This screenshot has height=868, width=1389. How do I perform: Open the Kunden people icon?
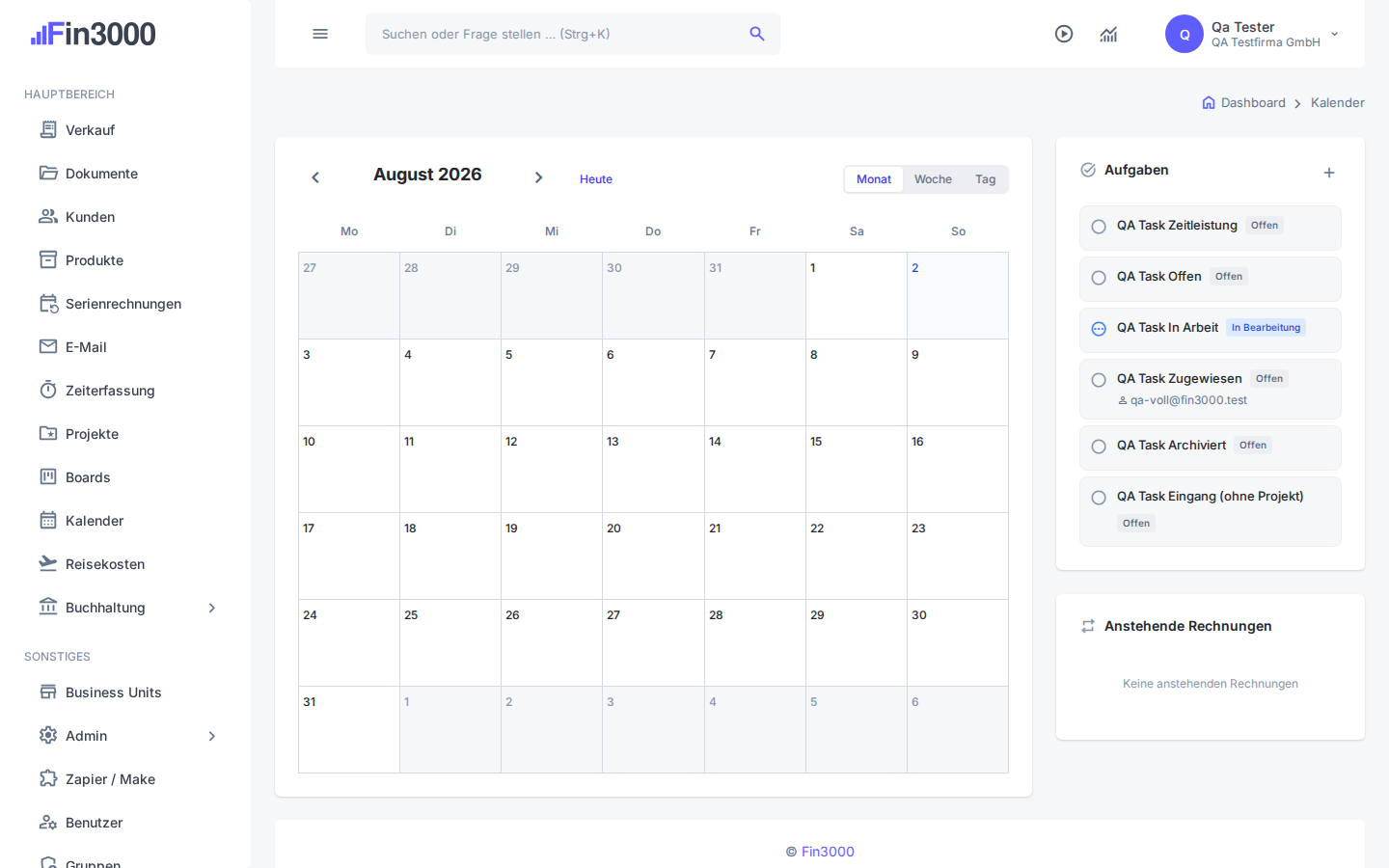[48, 216]
